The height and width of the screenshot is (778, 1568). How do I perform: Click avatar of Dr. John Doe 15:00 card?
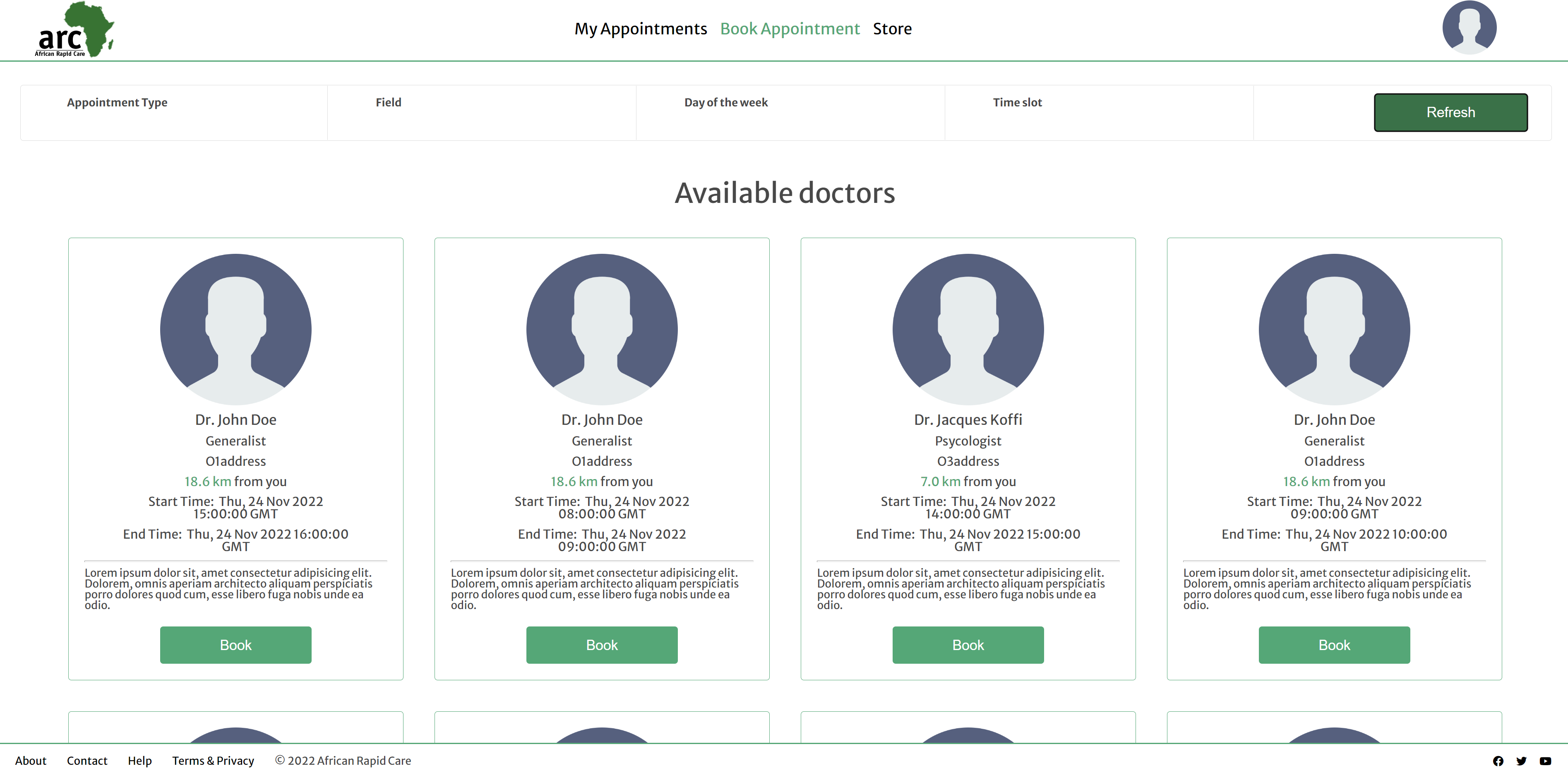[235, 330]
